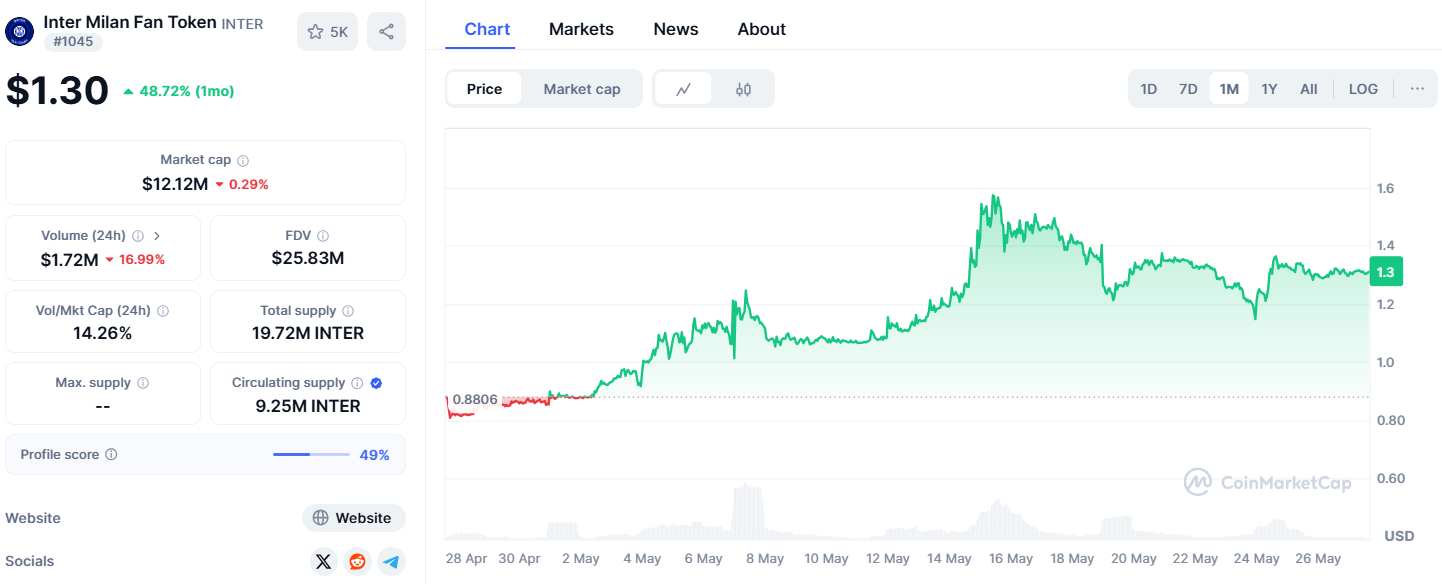Click the 0.8806 starting price label
This screenshot has width=1442, height=584.
pos(476,399)
